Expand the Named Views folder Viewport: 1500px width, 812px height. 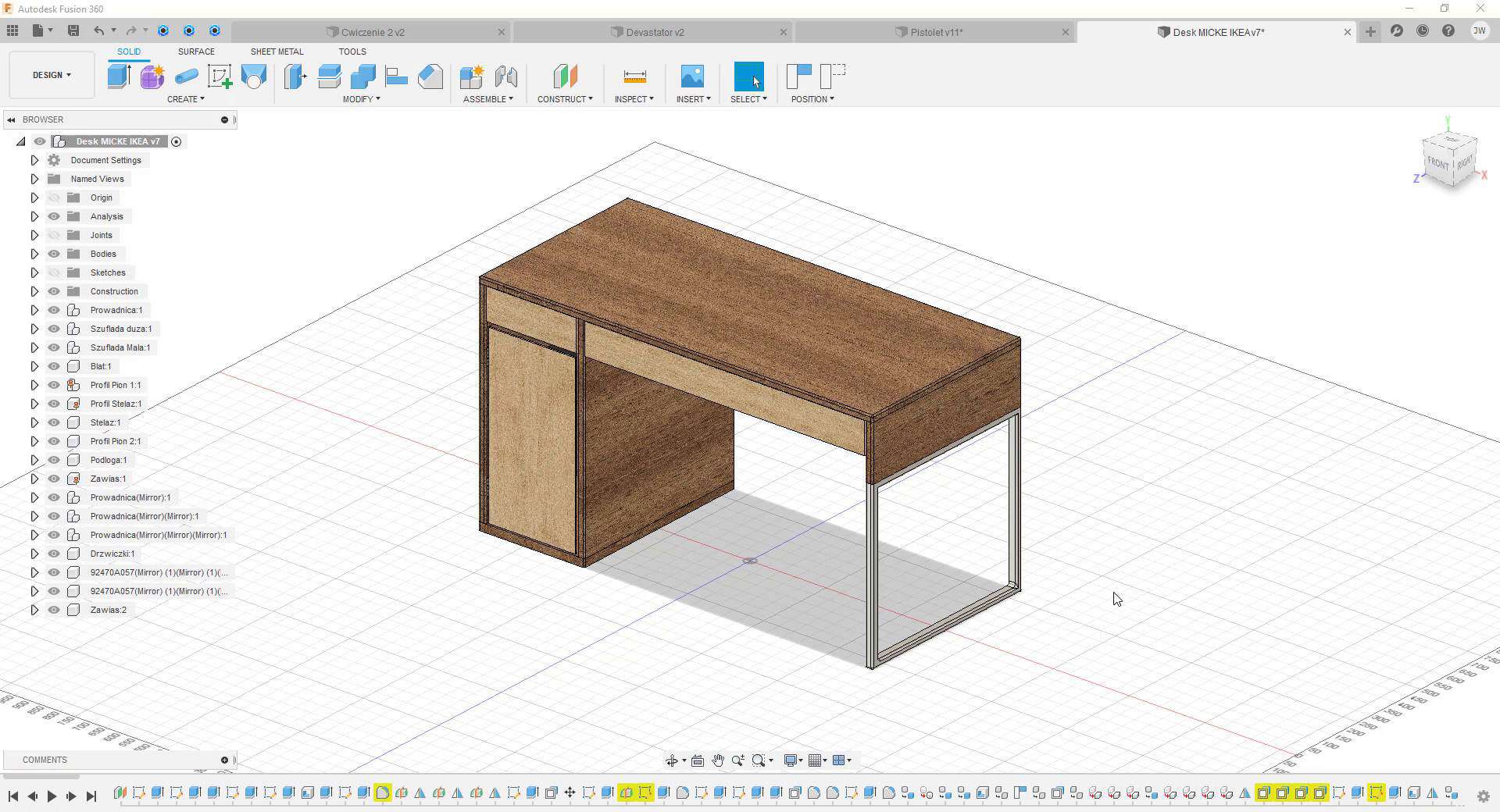pos(34,179)
